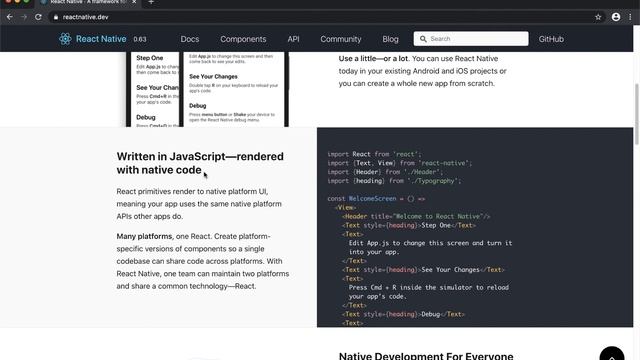The image size is (640, 360).
Task: Open a new tab with the plus icon
Action: [151, 2]
